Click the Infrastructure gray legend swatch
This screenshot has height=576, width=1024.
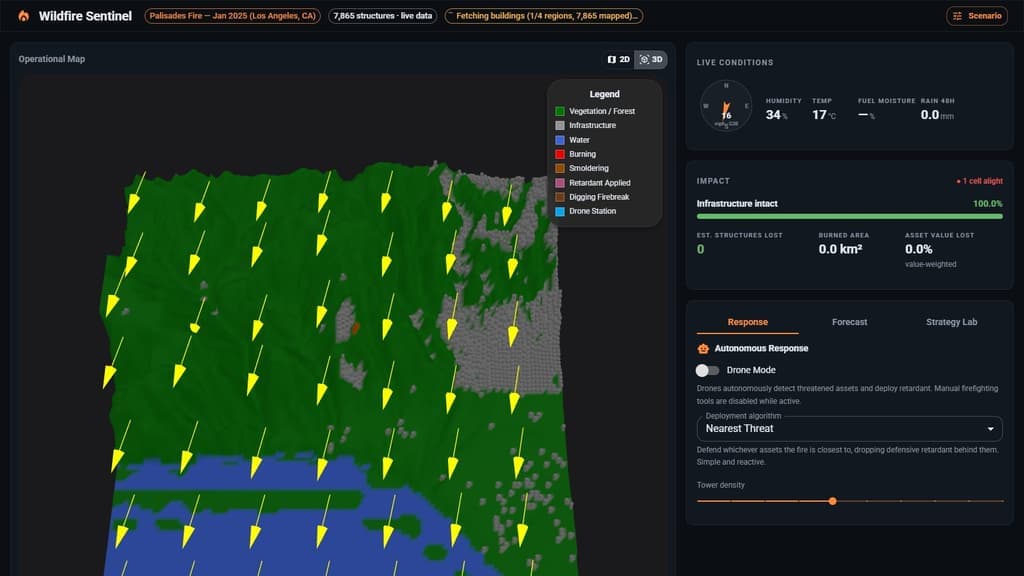560,125
